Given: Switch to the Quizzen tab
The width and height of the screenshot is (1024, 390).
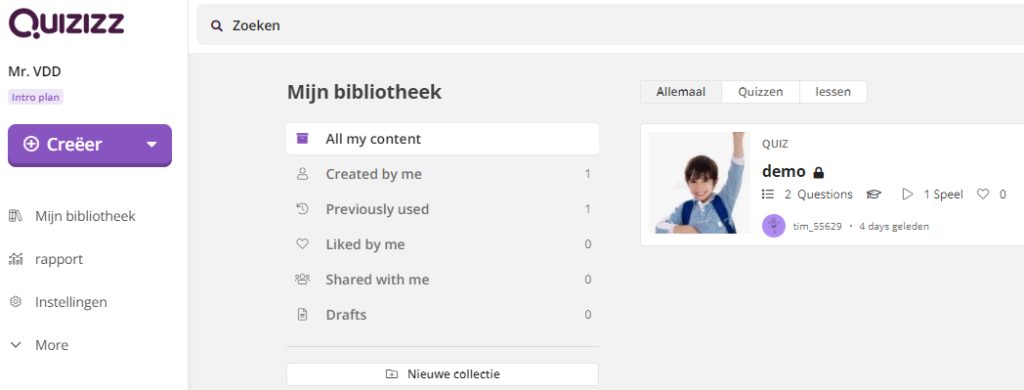Looking at the screenshot, I should 760,92.
